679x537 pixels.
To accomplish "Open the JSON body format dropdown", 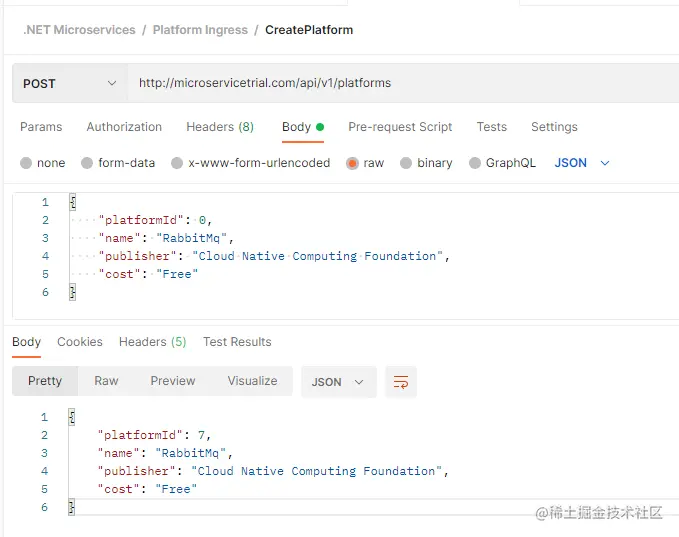I will [582, 163].
